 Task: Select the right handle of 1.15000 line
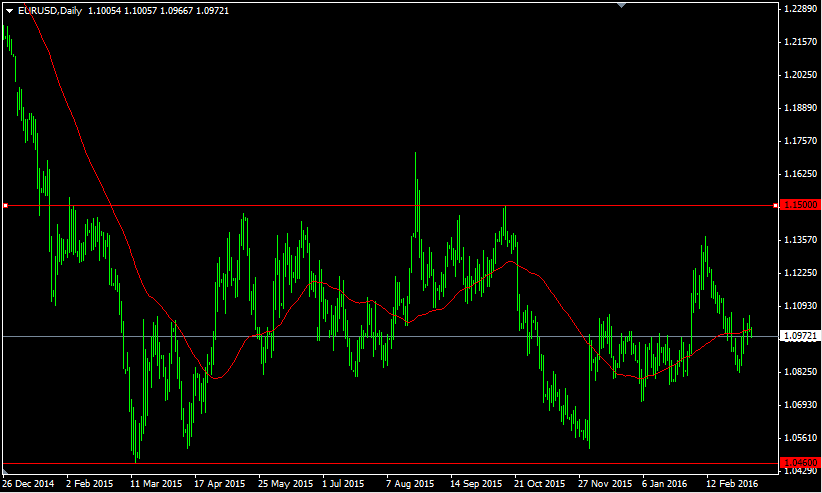click(775, 206)
